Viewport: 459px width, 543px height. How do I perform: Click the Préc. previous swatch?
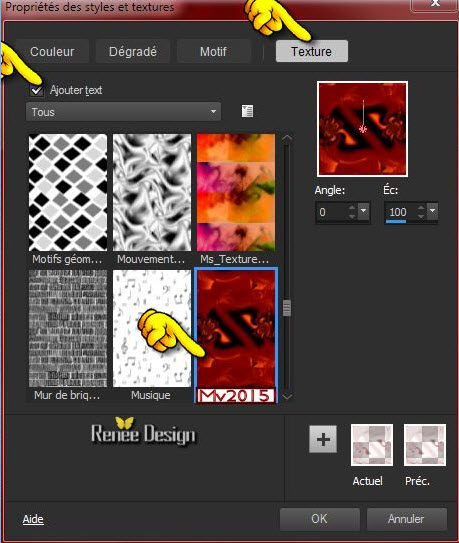click(425, 445)
